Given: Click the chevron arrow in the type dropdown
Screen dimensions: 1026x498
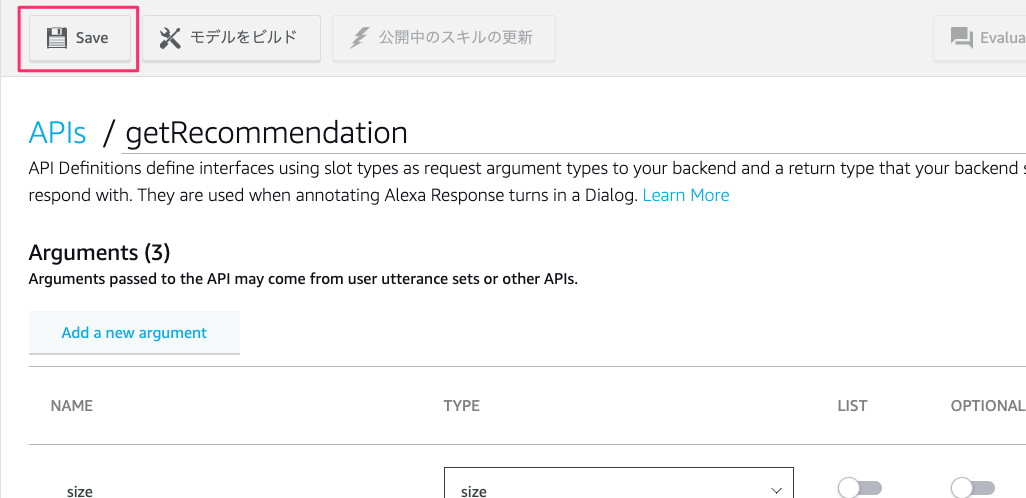Looking at the screenshot, I should (776, 490).
